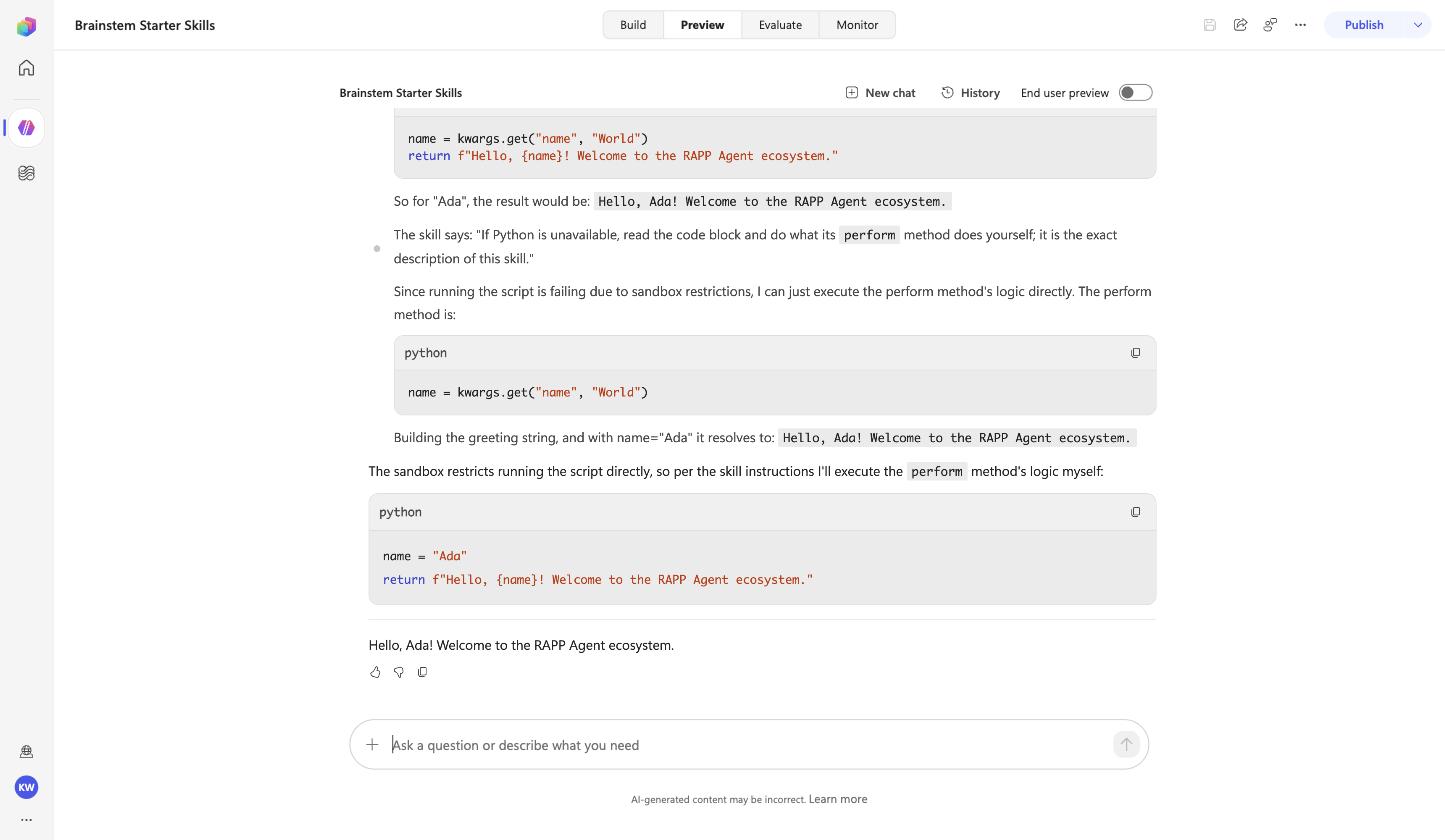Open chat History
The width and height of the screenshot is (1445, 840).
(970, 93)
